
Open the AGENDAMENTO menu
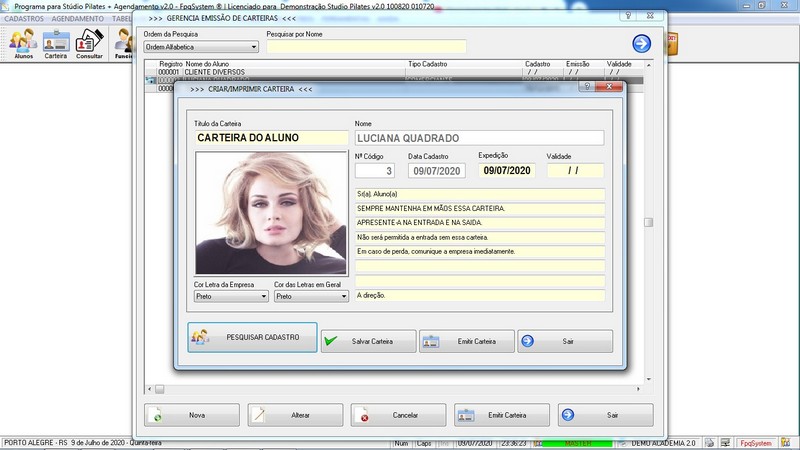click(x=78, y=19)
